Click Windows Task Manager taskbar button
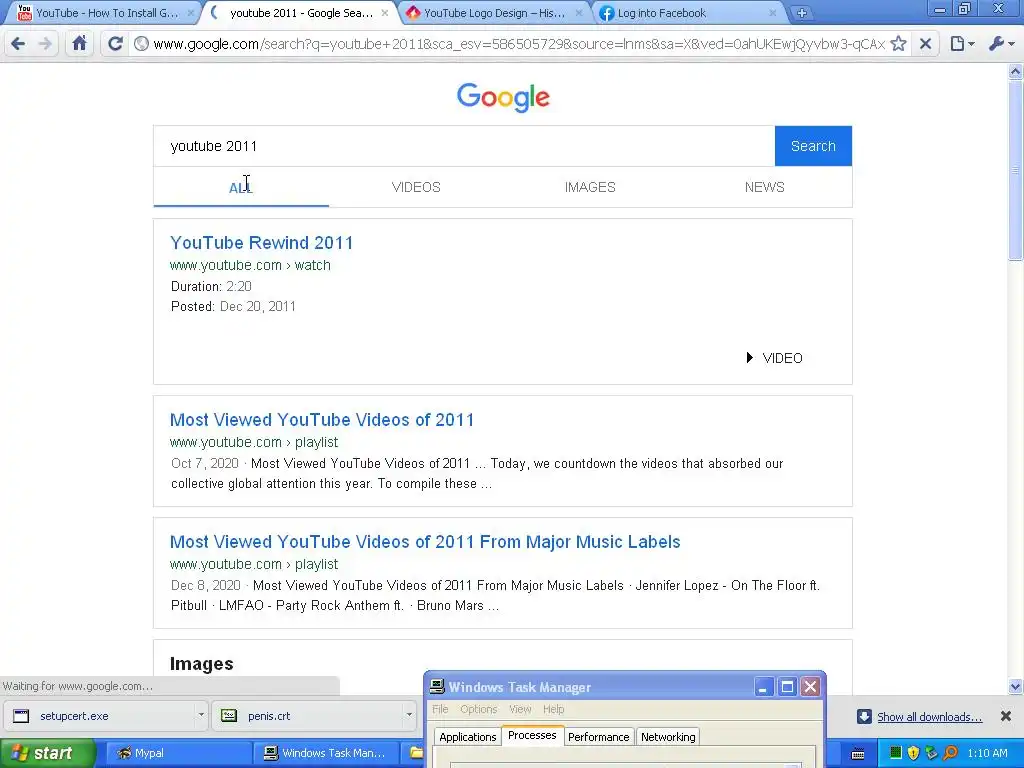The width and height of the screenshot is (1024, 768). (x=328, y=753)
